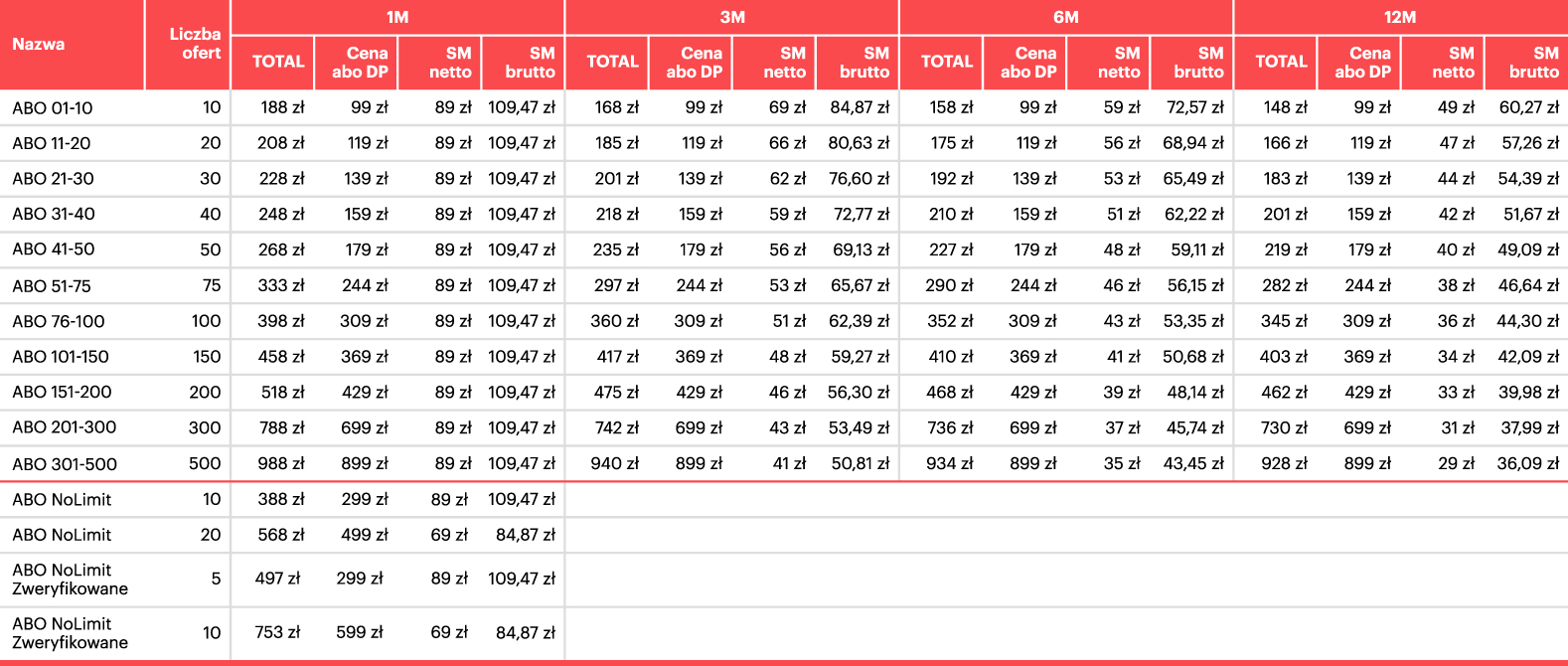Select the 36,09 zł brutto cell
Viewport: 1568px width, 666px height.
1528,464
